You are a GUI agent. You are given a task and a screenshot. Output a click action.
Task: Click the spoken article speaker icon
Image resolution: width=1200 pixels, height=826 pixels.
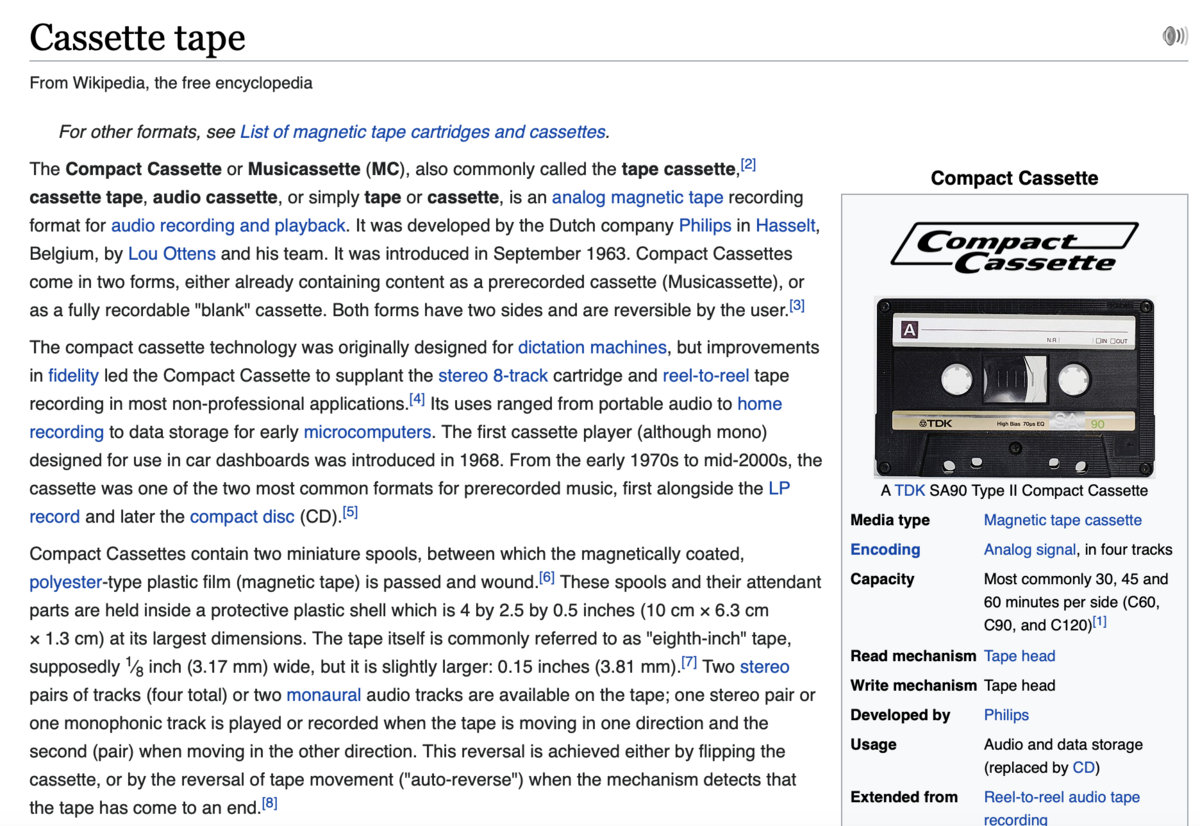[1174, 37]
